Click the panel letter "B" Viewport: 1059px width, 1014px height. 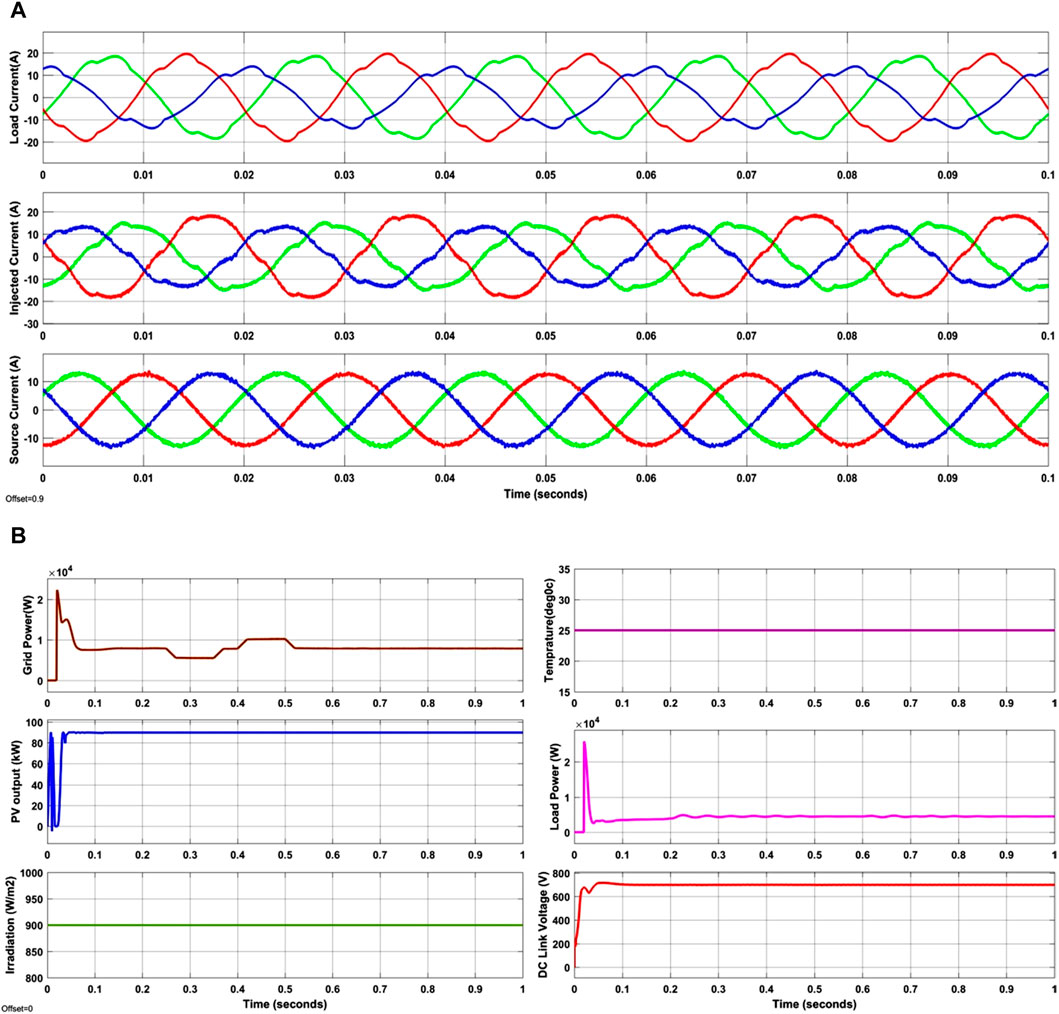coord(18,536)
